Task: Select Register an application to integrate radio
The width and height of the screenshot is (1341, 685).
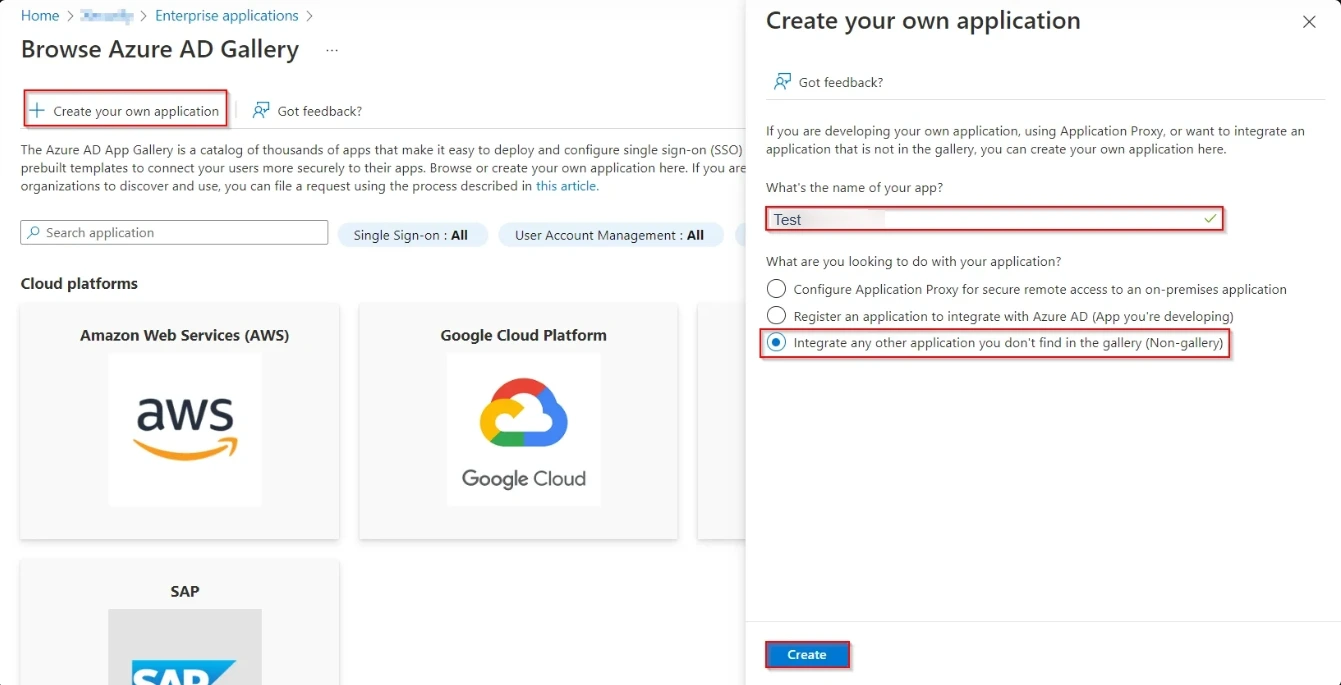Action: [x=777, y=316]
